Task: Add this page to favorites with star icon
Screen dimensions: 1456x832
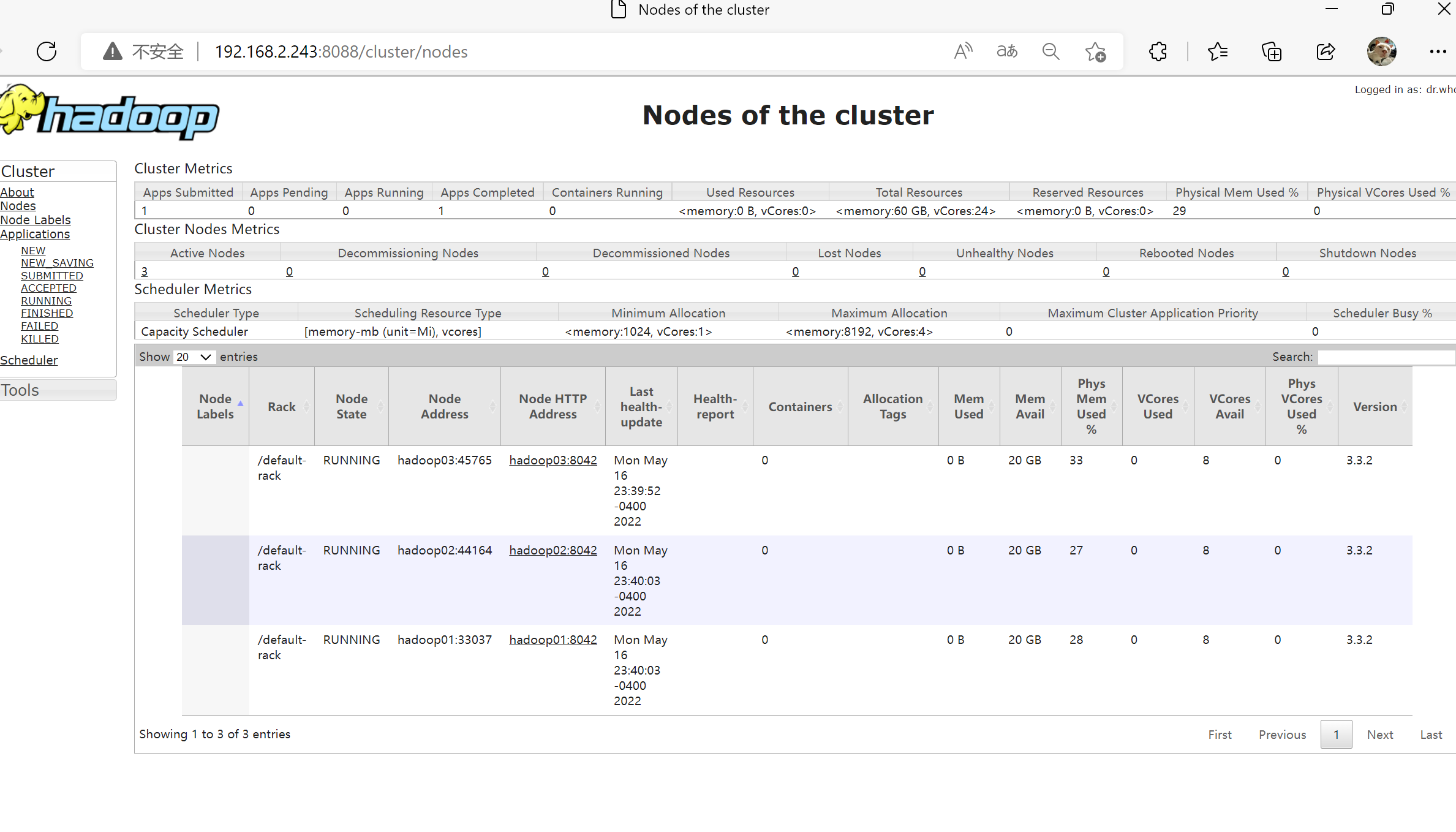Action: tap(1096, 51)
